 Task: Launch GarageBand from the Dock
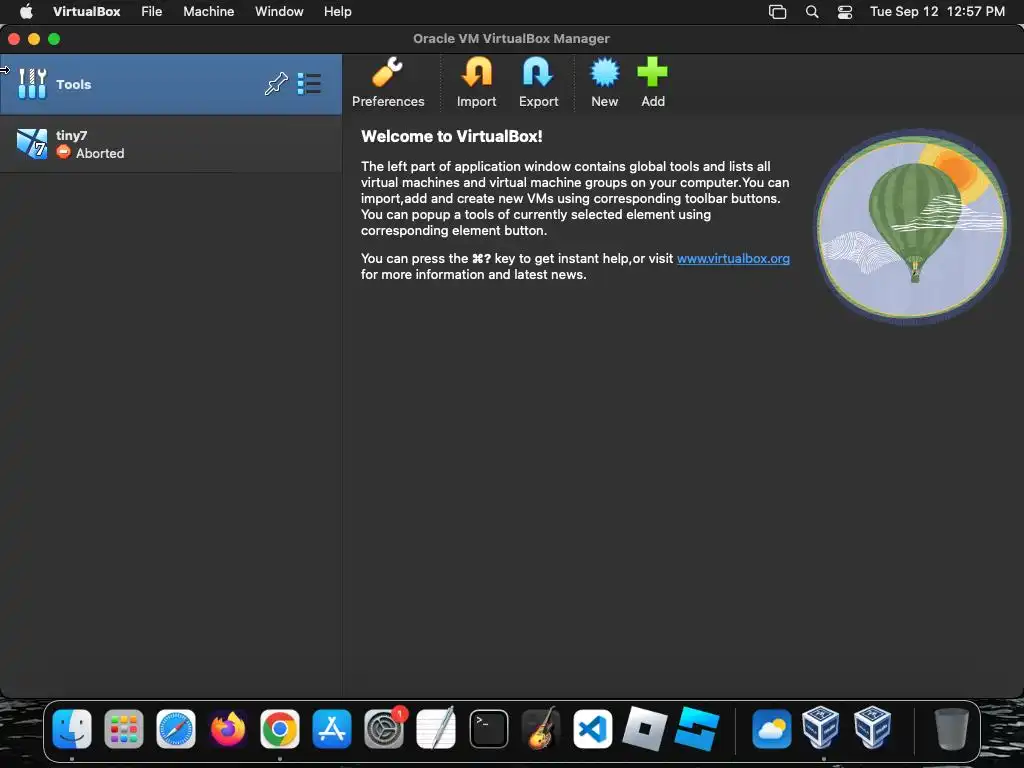541,729
